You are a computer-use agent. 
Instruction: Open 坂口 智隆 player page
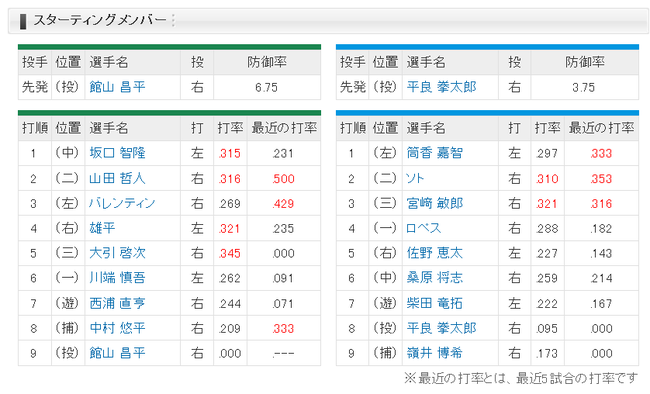[x=117, y=153]
